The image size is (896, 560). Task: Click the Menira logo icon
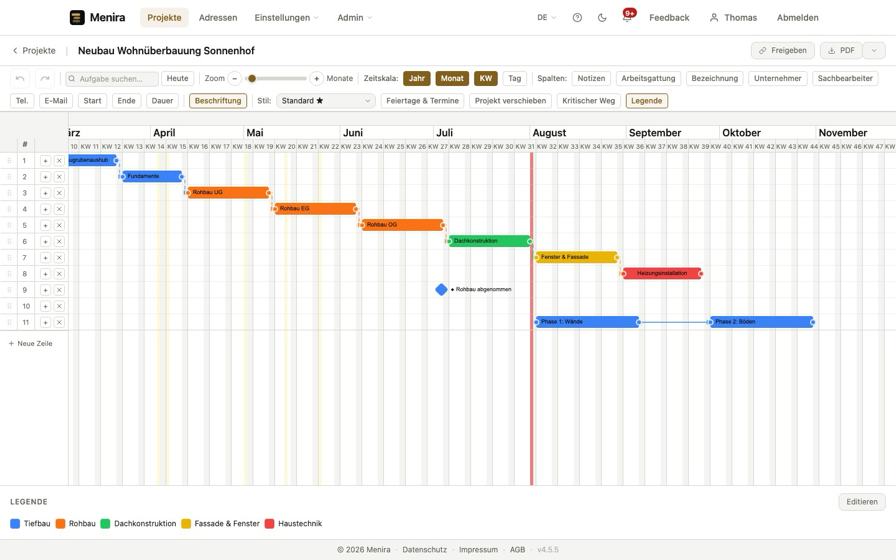point(77,18)
